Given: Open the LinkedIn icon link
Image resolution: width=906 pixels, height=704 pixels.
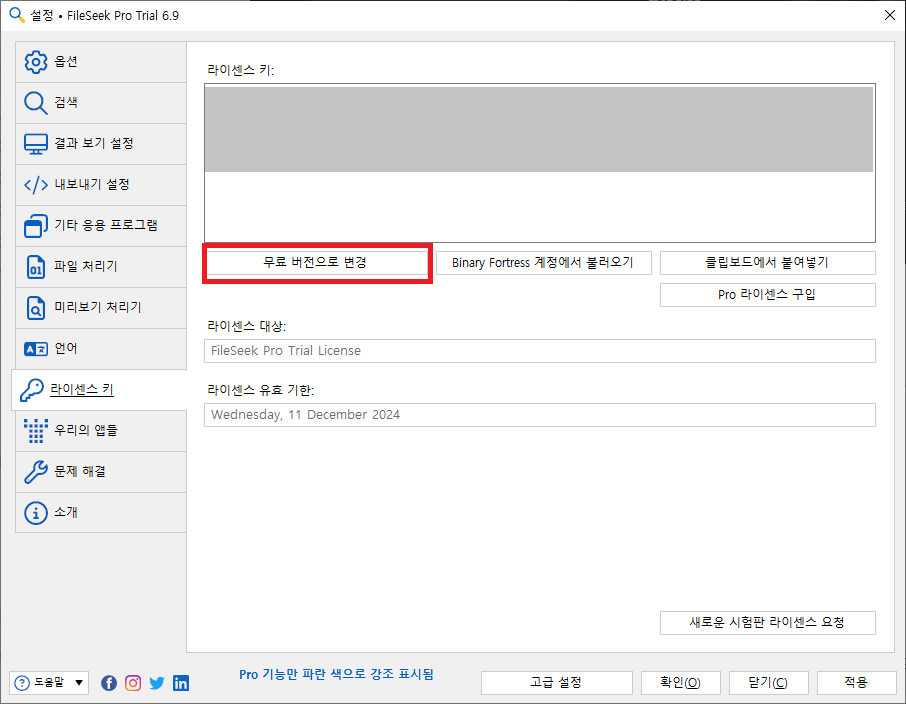Looking at the screenshot, I should pos(181,683).
